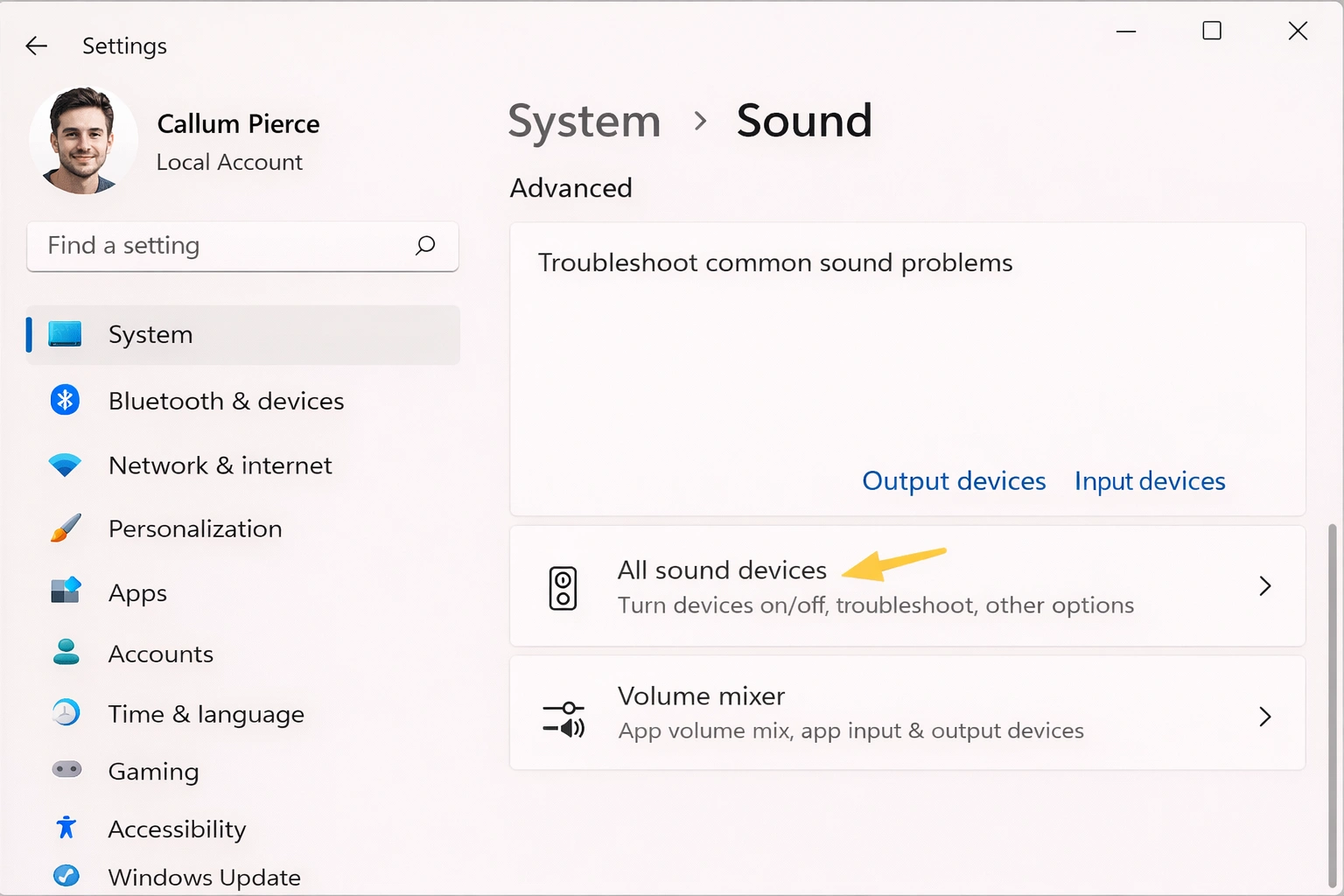Open the Output devices link

[953, 480]
